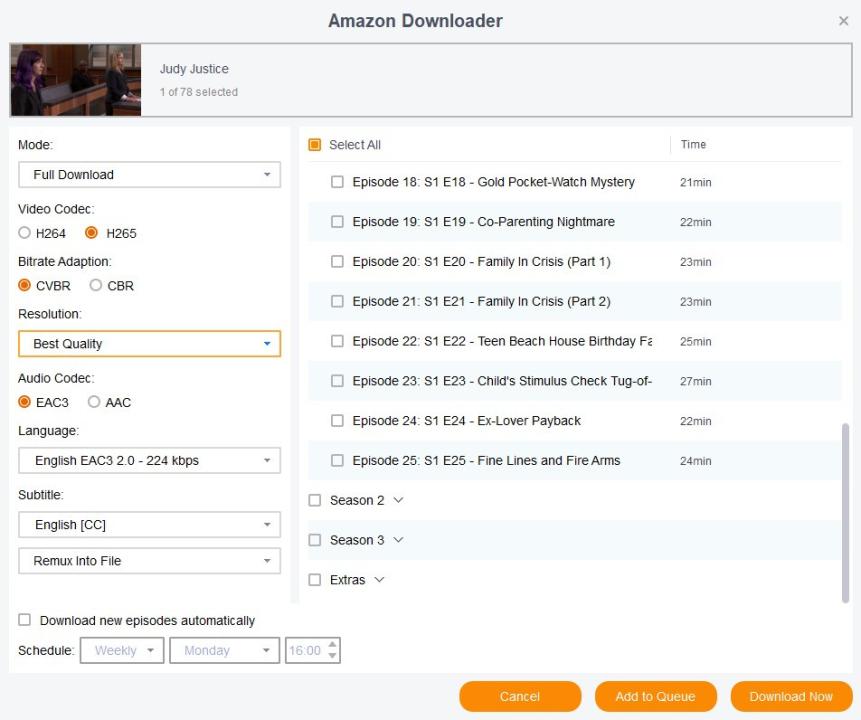
Task: Expand the Season 2 chevron
Action: pos(399,500)
